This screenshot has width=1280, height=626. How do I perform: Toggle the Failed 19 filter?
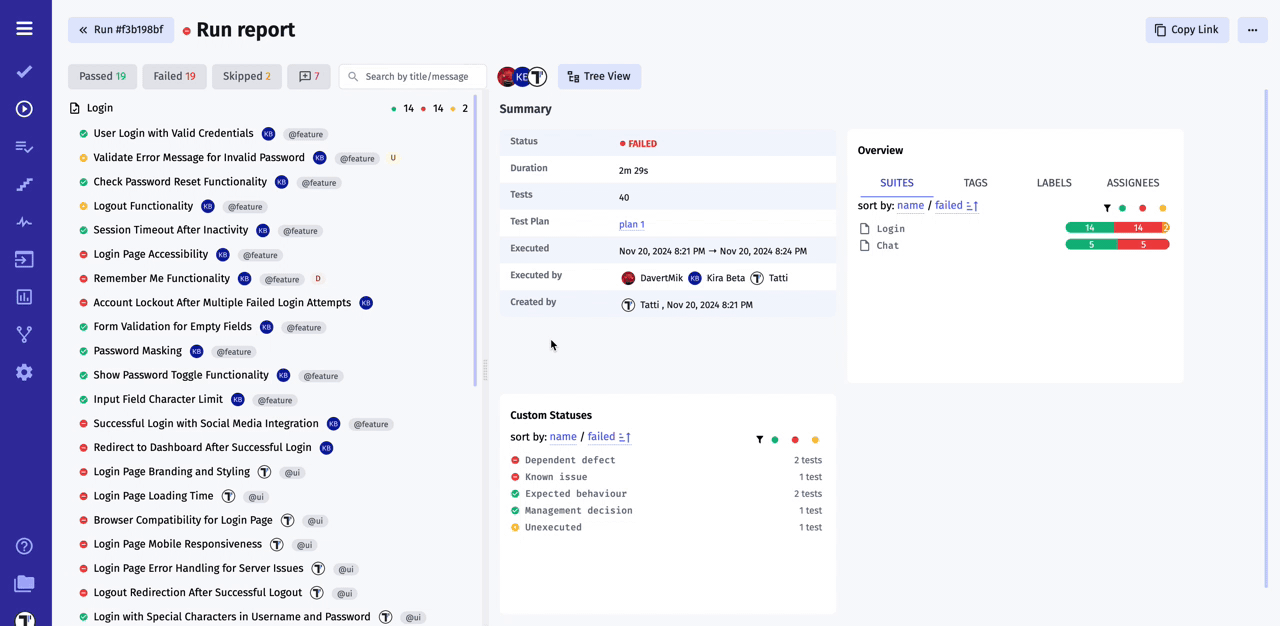(174, 76)
